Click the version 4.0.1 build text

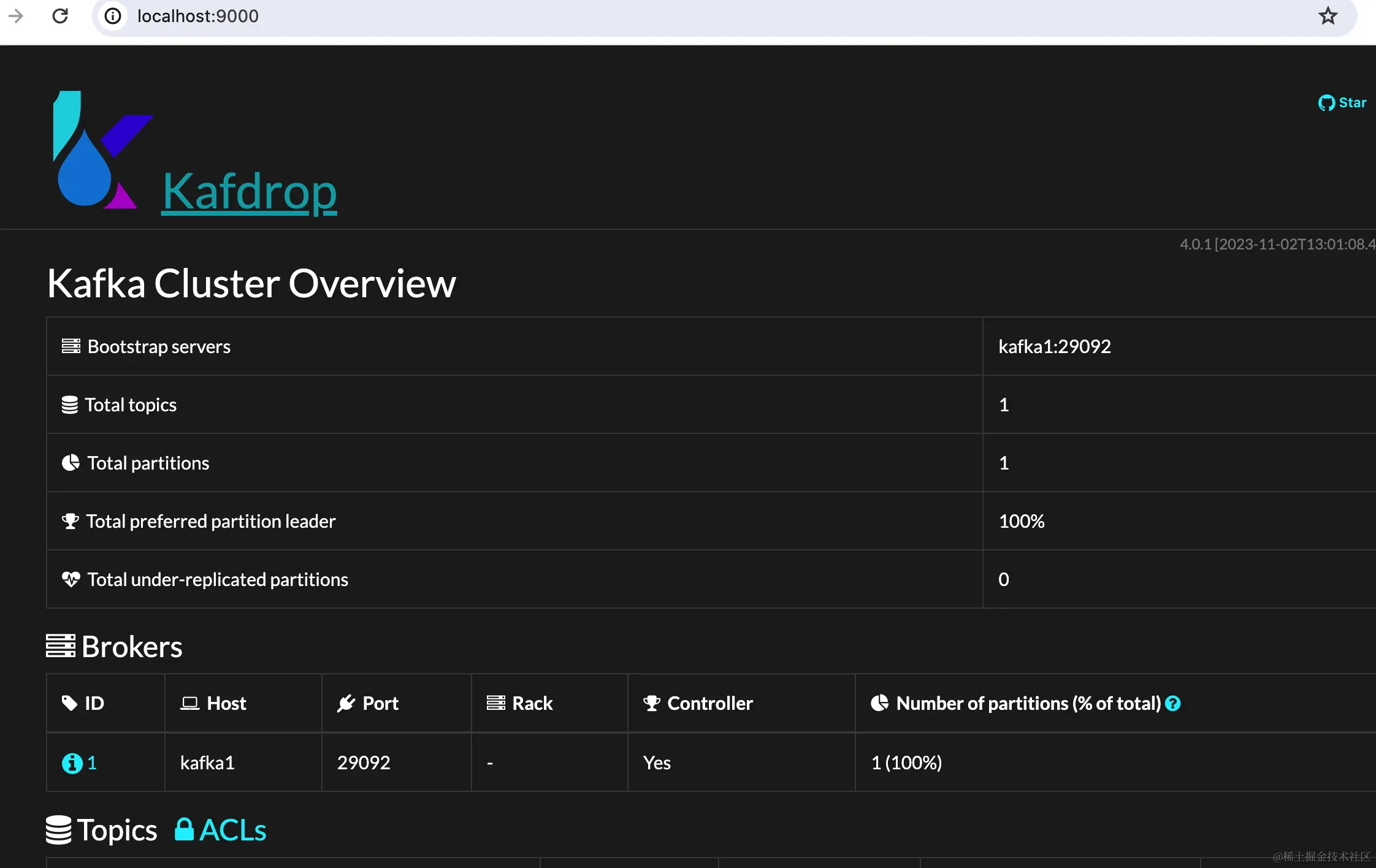pyautogui.click(x=1278, y=244)
